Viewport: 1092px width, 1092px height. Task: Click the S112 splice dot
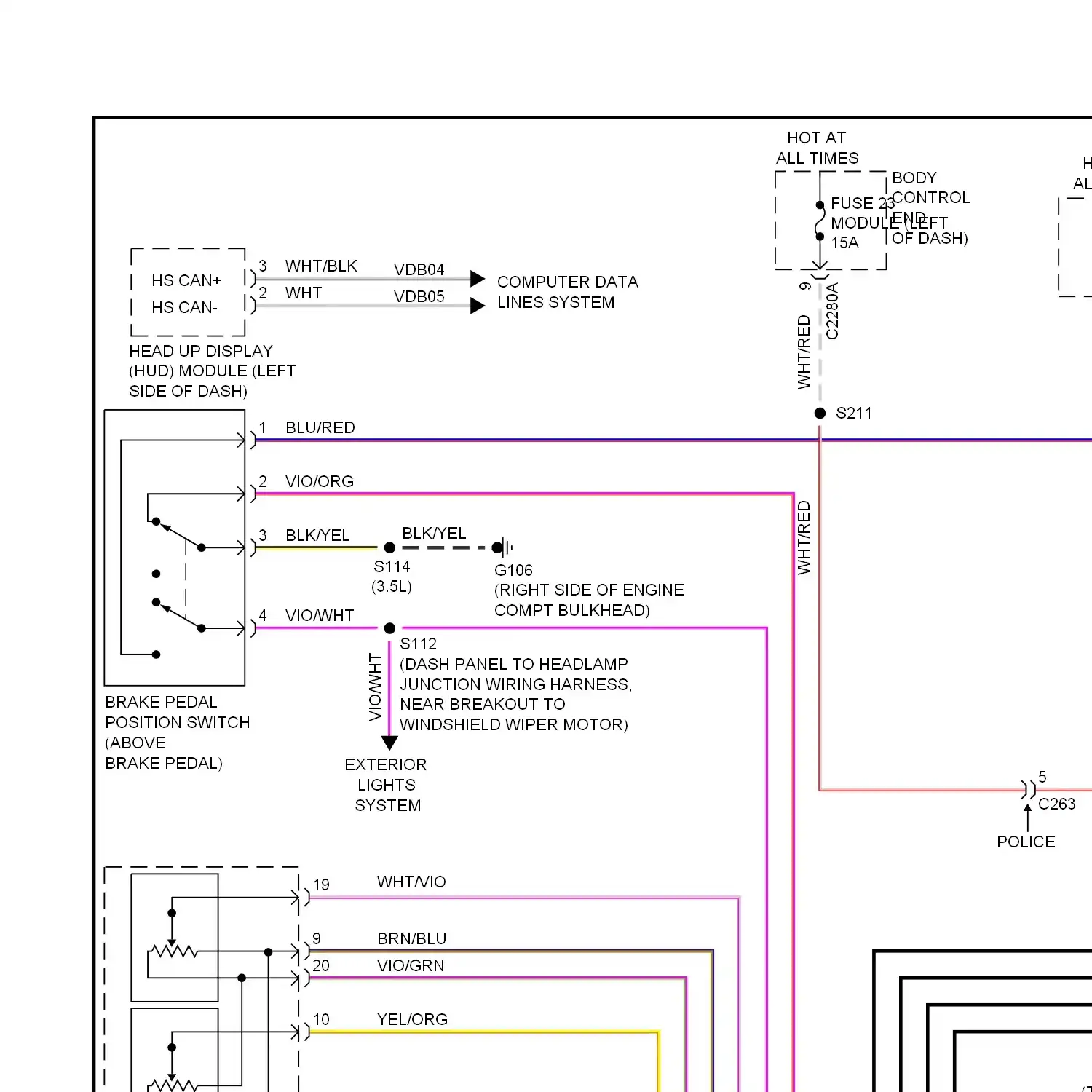click(389, 628)
